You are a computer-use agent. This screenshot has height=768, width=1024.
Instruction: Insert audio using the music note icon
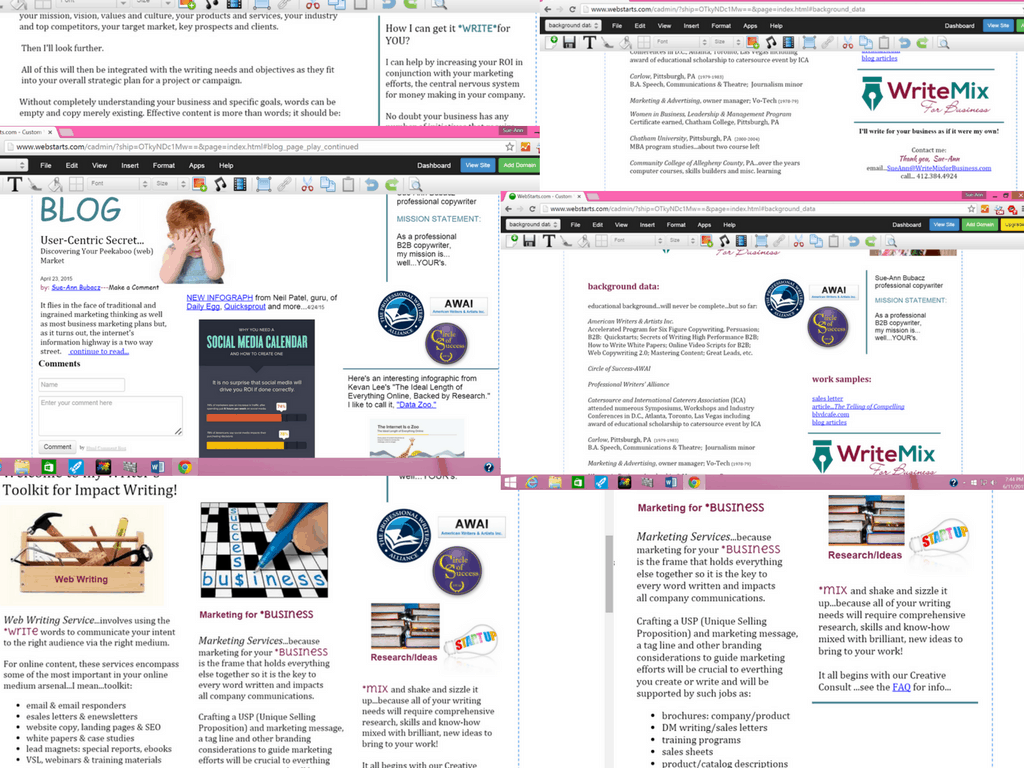tap(218, 185)
